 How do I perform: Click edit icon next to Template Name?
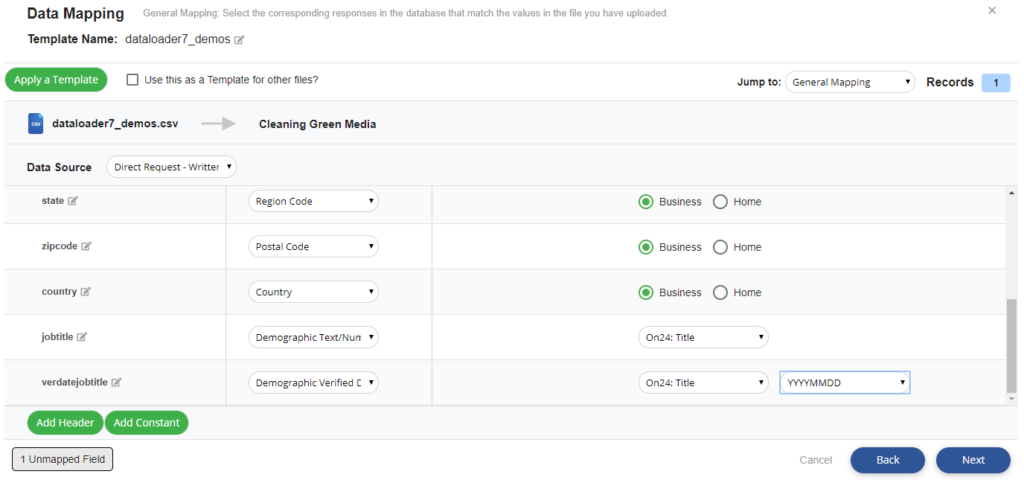239,40
